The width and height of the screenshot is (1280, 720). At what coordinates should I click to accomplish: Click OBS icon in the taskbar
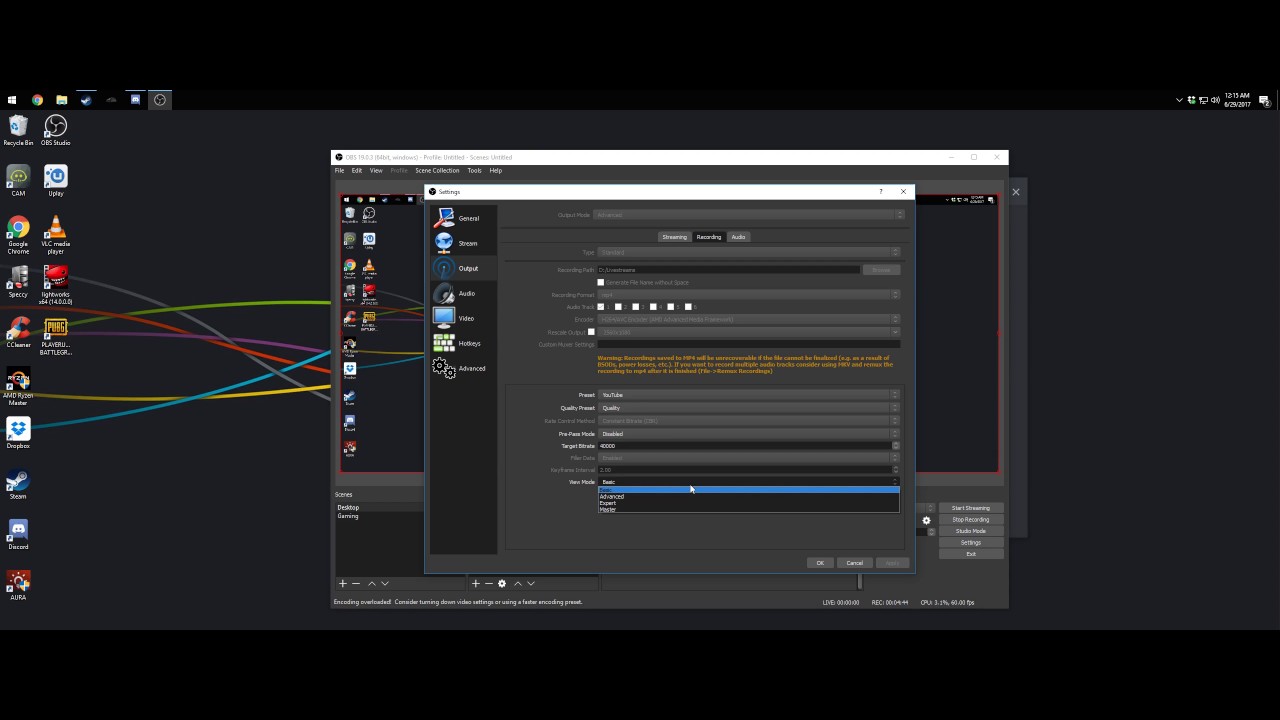(x=160, y=100)
